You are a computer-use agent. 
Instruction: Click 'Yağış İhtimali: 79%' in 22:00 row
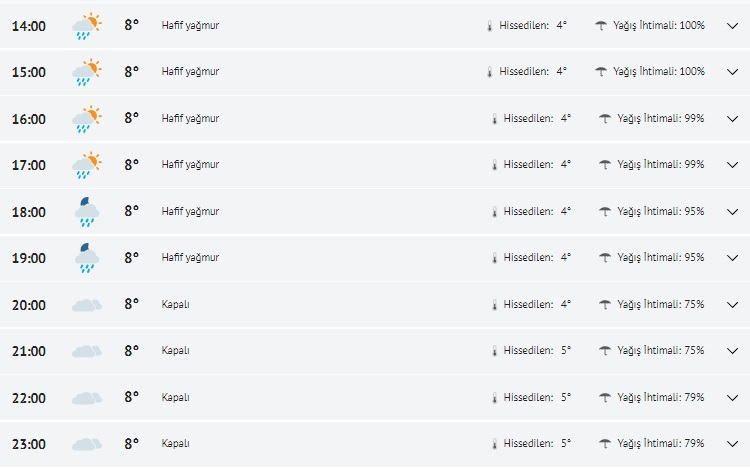tap(660, 398)
